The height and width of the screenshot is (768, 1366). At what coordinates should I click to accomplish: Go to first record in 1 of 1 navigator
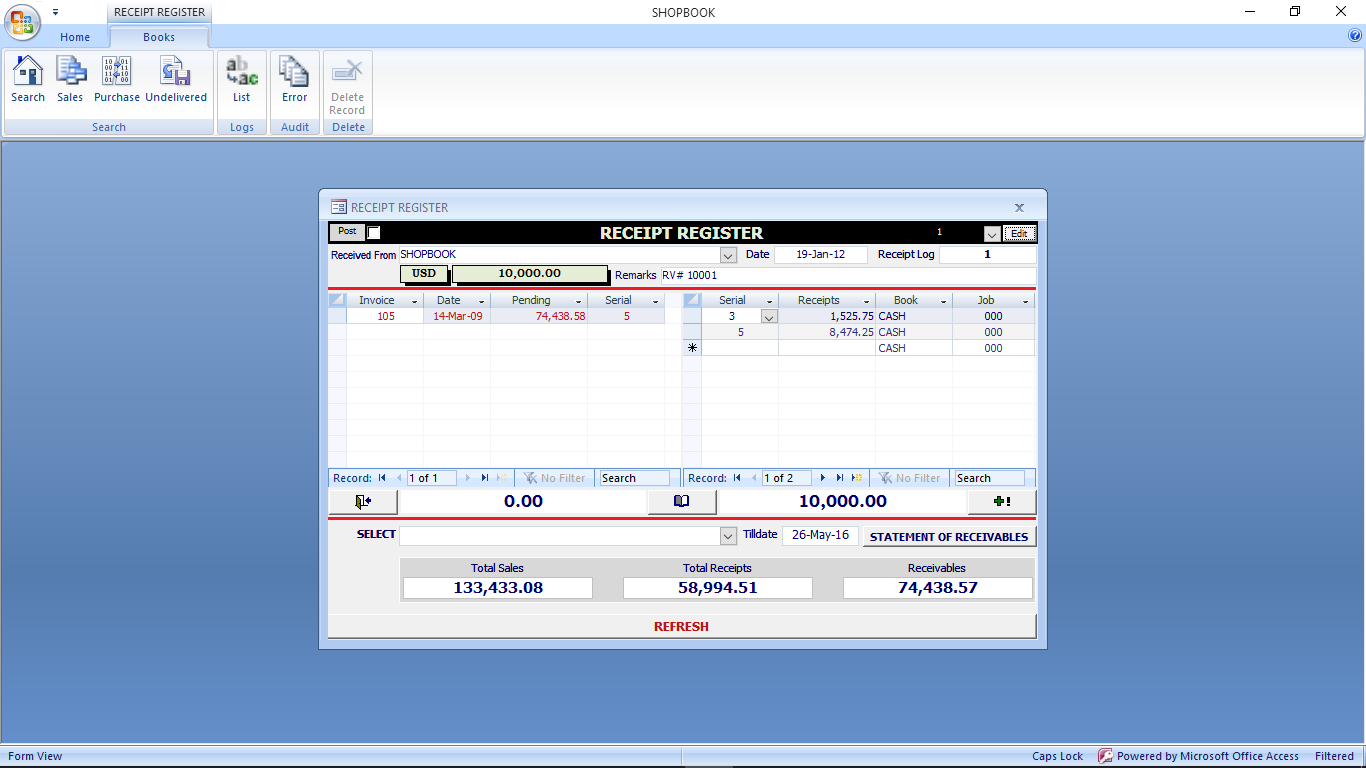pyautogui.click(x=382, y=478)
